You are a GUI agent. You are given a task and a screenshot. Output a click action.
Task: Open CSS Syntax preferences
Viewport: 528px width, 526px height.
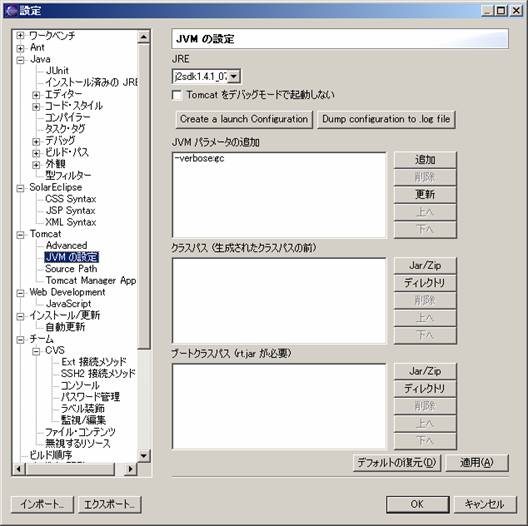(71, 199)
